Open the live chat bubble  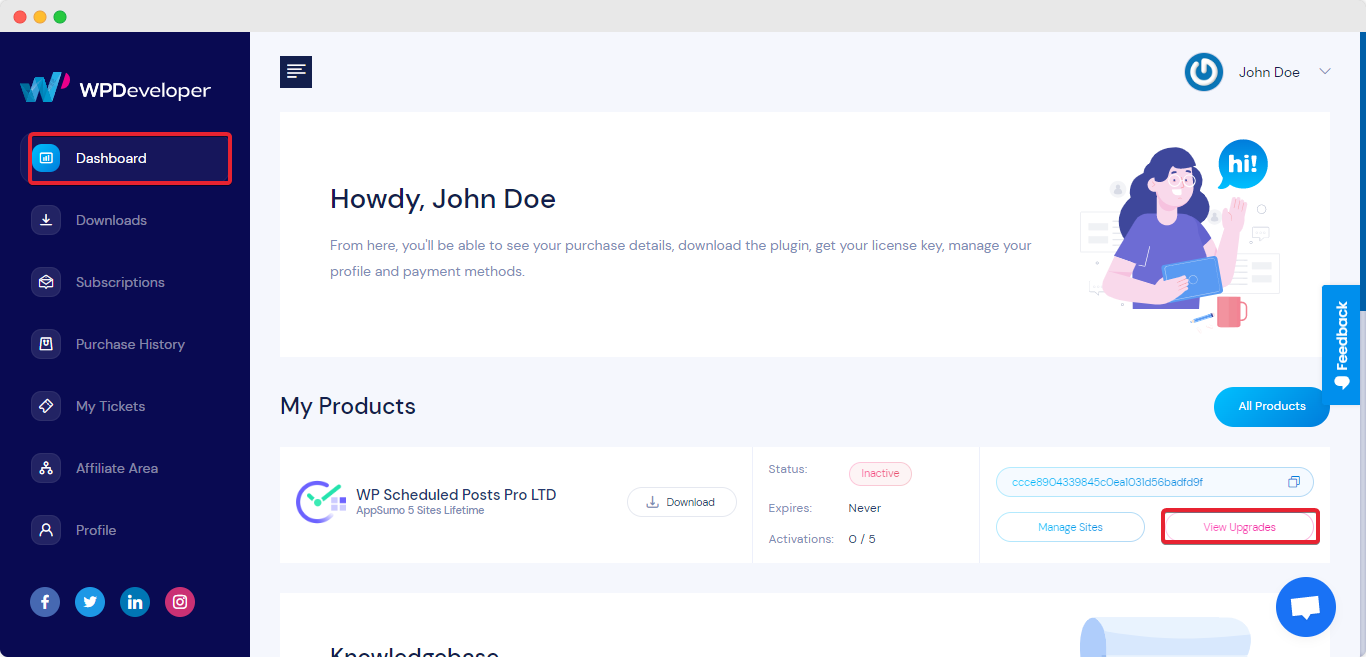coord(1306,607)
